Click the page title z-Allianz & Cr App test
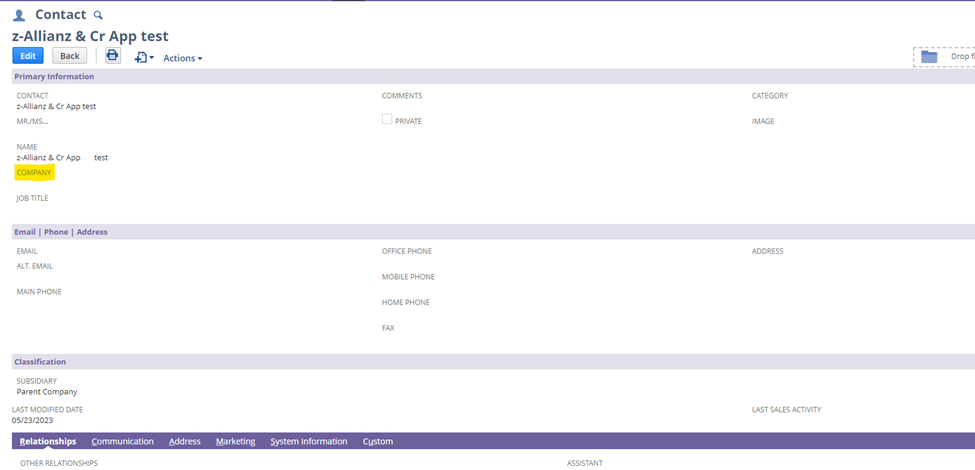Image resolution: width=975 pixels, height=470 pixels. pyautogui.click(x=90, y=36)
